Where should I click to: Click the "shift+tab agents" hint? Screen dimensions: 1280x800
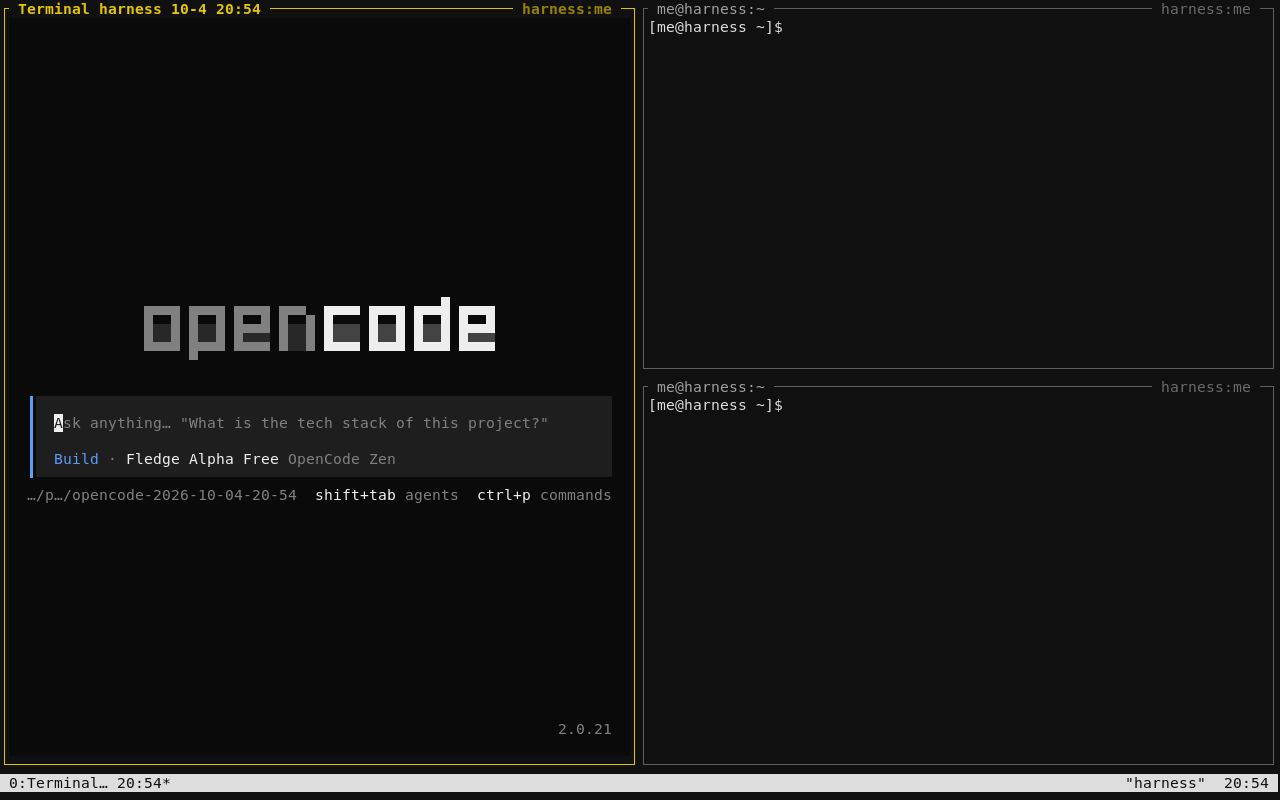[x=387, y=495]
